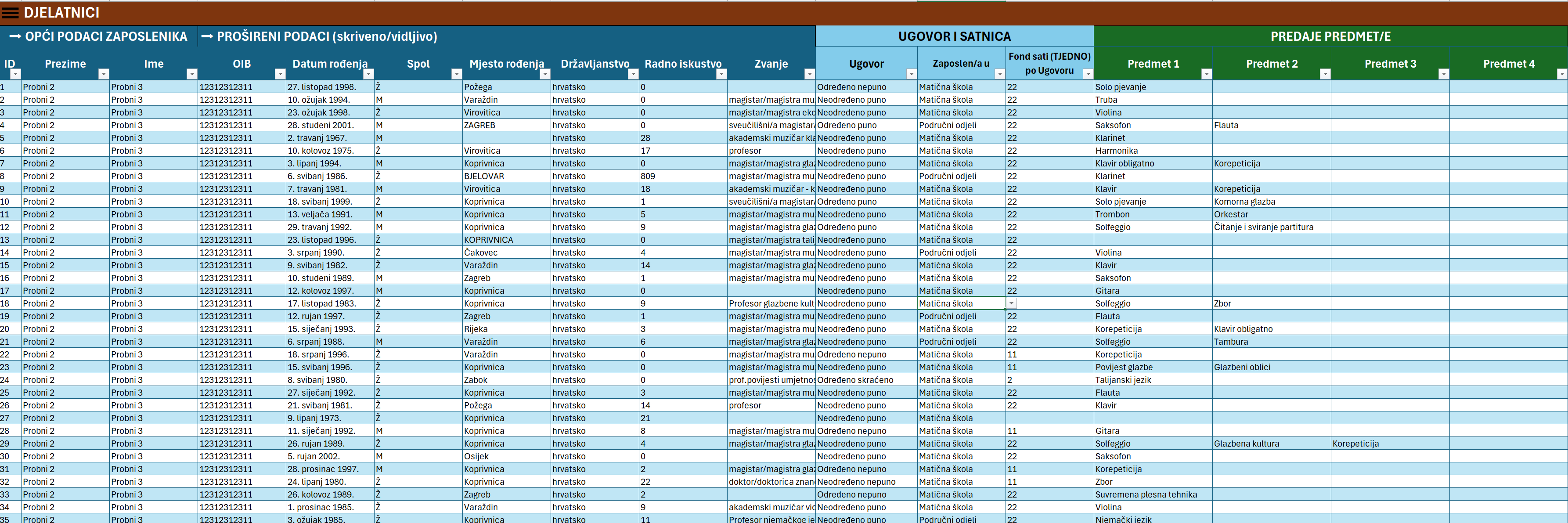The height and width of the screenshot is (523, 1568).
Task: Select the work experience cell '809'
Action: point(683,176)
